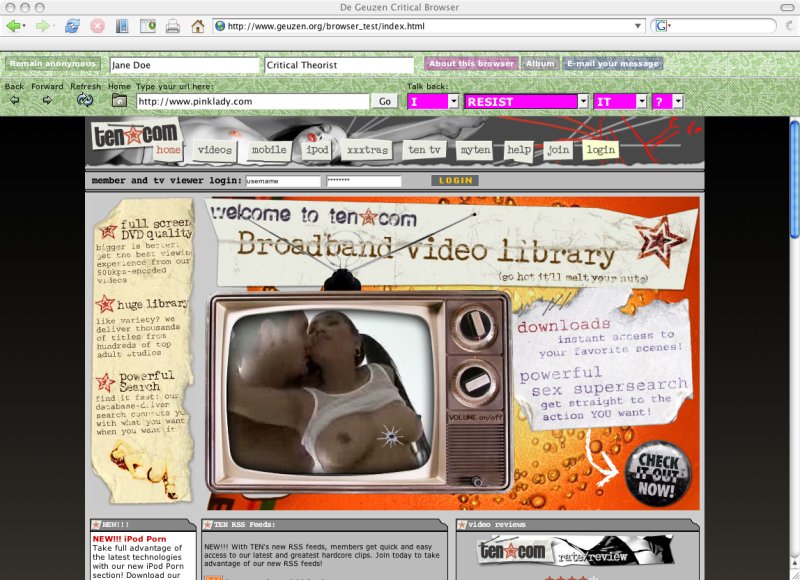Viewport: 800px width, 580px height.
Task: Click the scrollbar arrow at the bottom right
Action: [795, 564]
